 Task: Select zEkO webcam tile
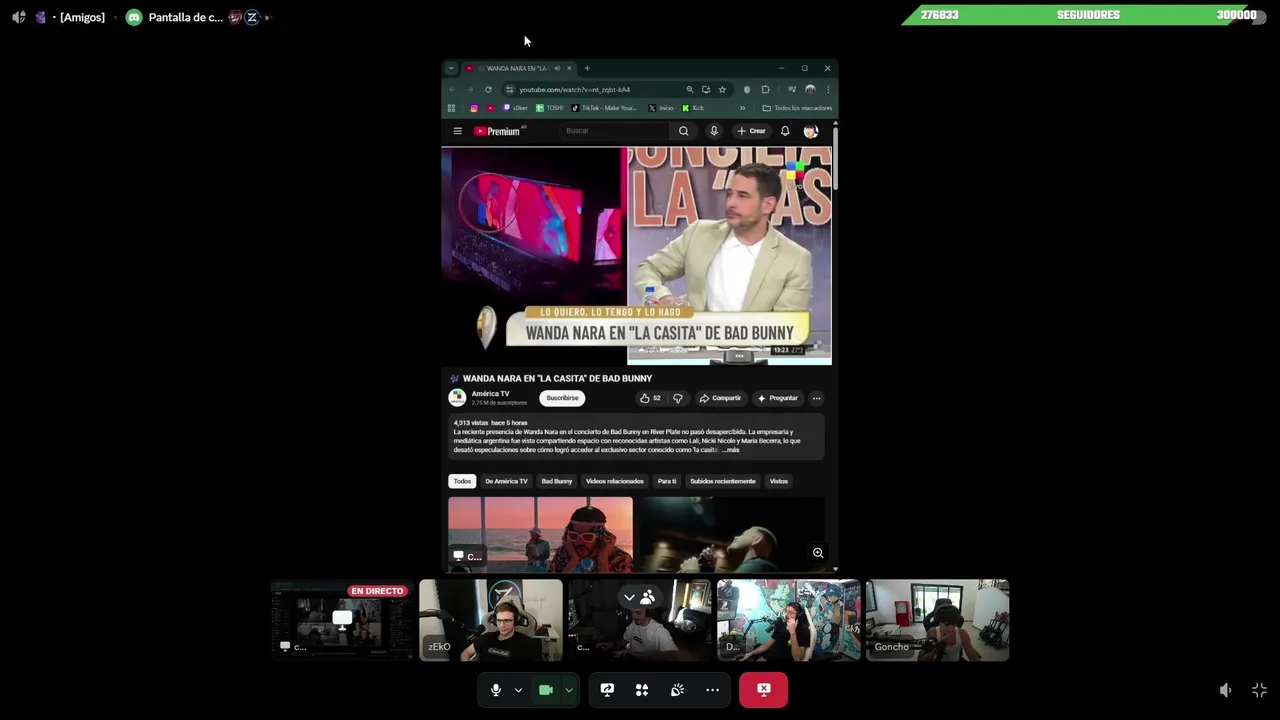click(491, 620)
